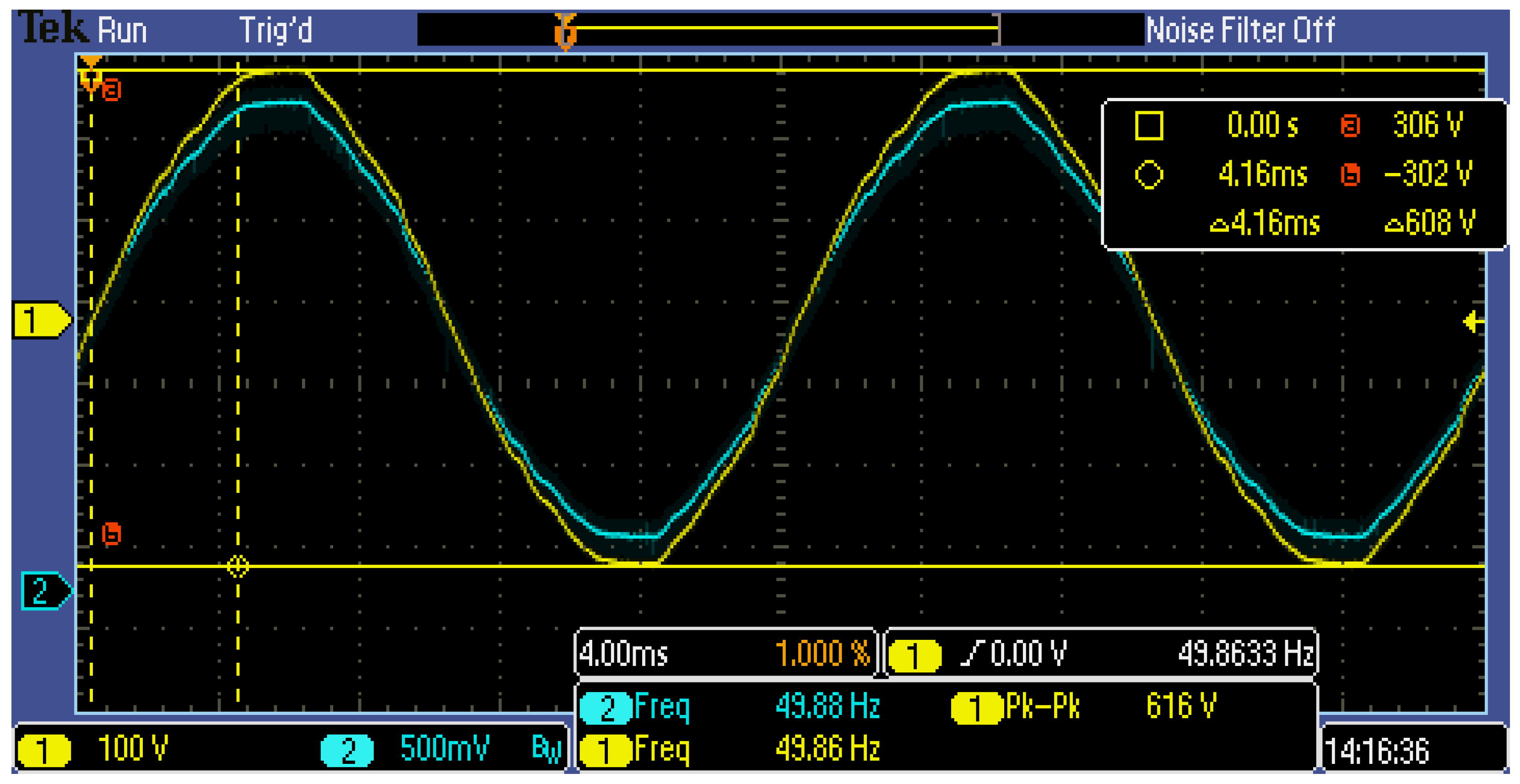Viewport: 1520px width, 784px height.
Task: Click the yellow 1 badge next to bottom Freq
Action: point(606,751)
